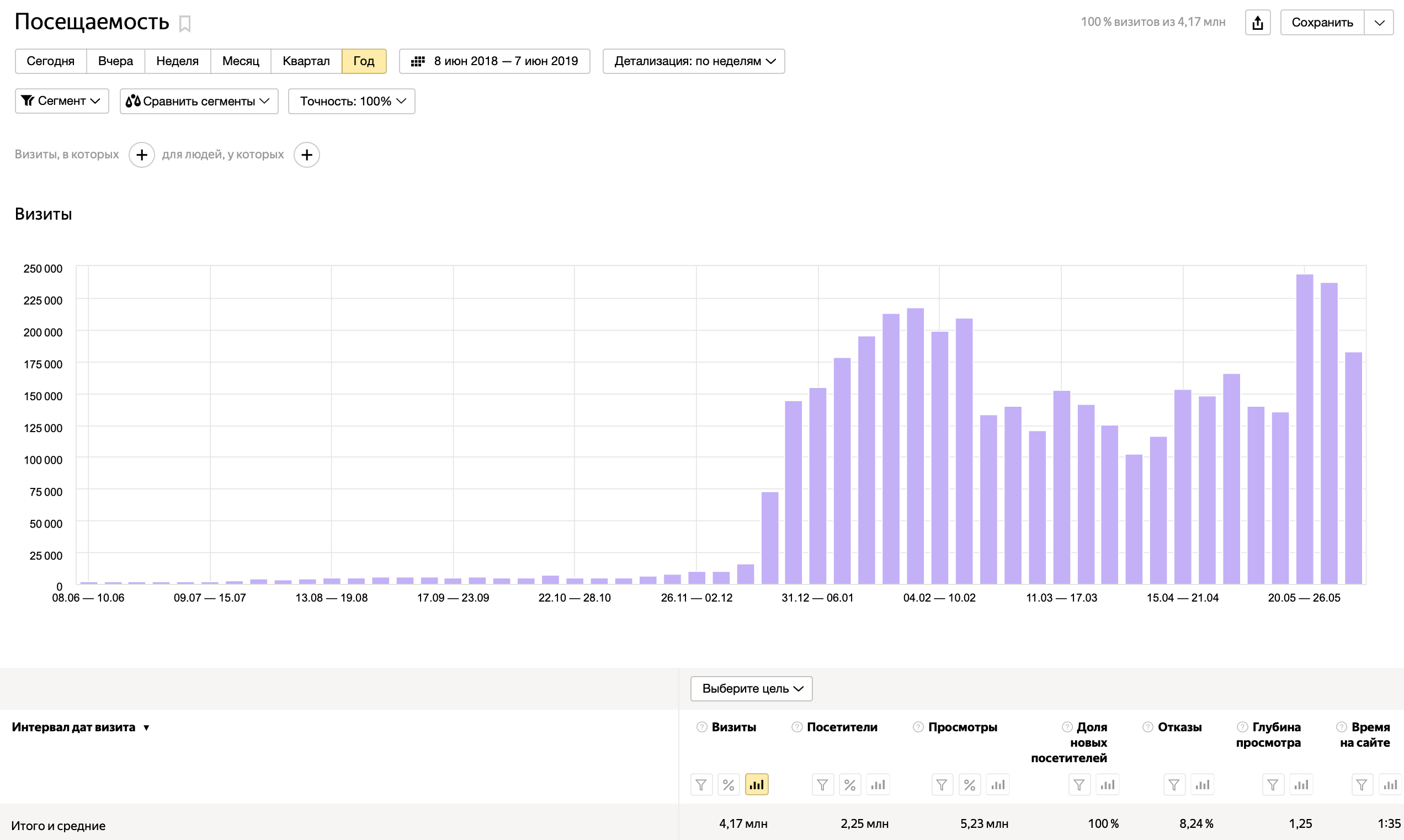Select the Квартал period tab
The height and width of the screenshot is (840, 1404).
pyautogui.click(x=306, y=61)
